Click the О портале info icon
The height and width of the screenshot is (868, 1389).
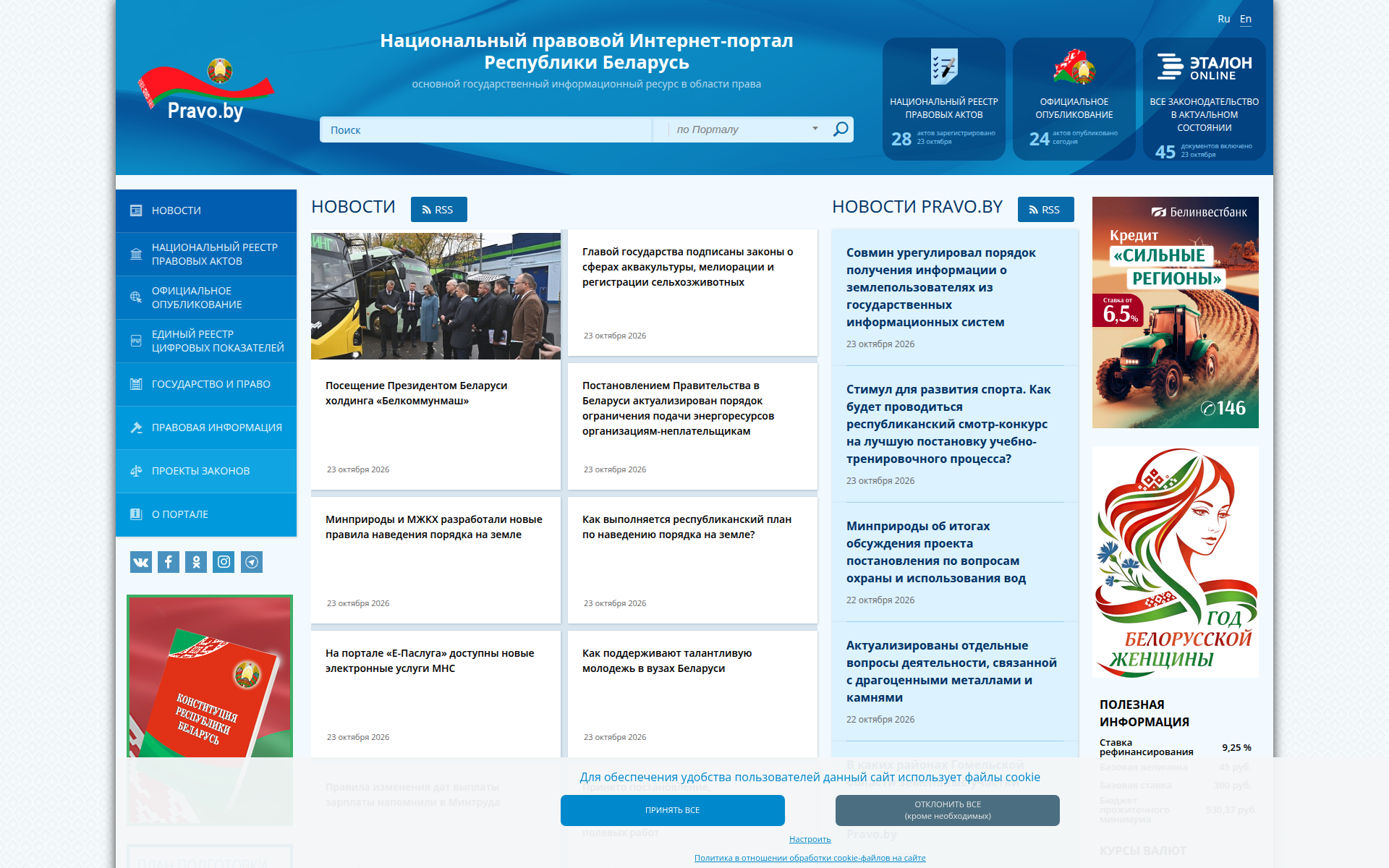click(136, 514)
